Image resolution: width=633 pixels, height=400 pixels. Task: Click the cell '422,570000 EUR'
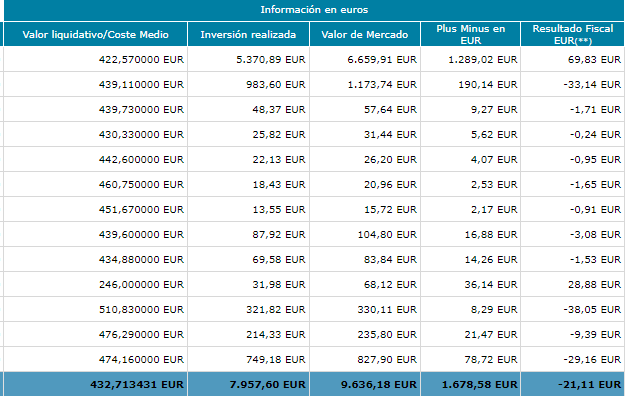point(95,59)
